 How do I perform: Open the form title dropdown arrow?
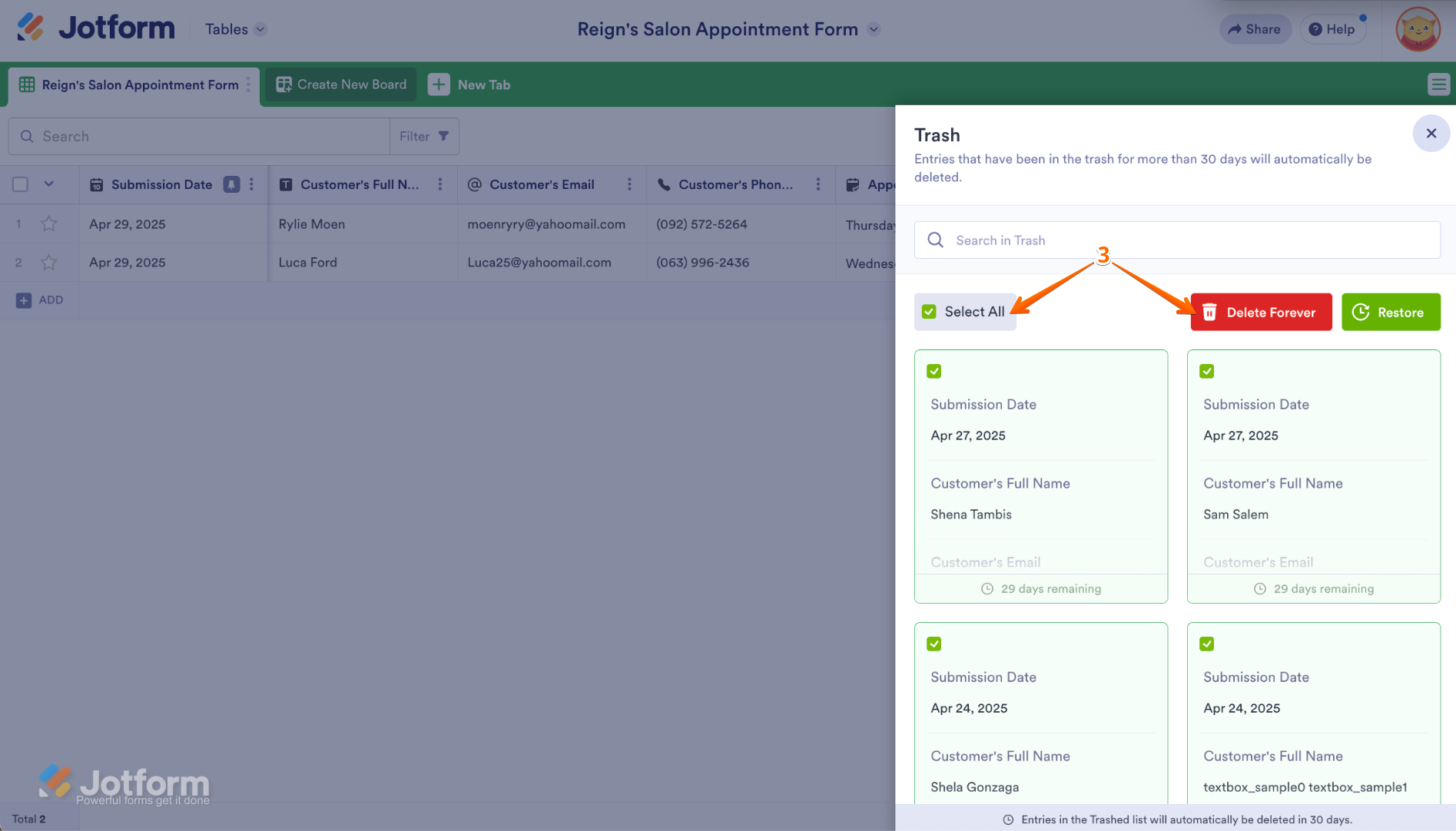874,29
